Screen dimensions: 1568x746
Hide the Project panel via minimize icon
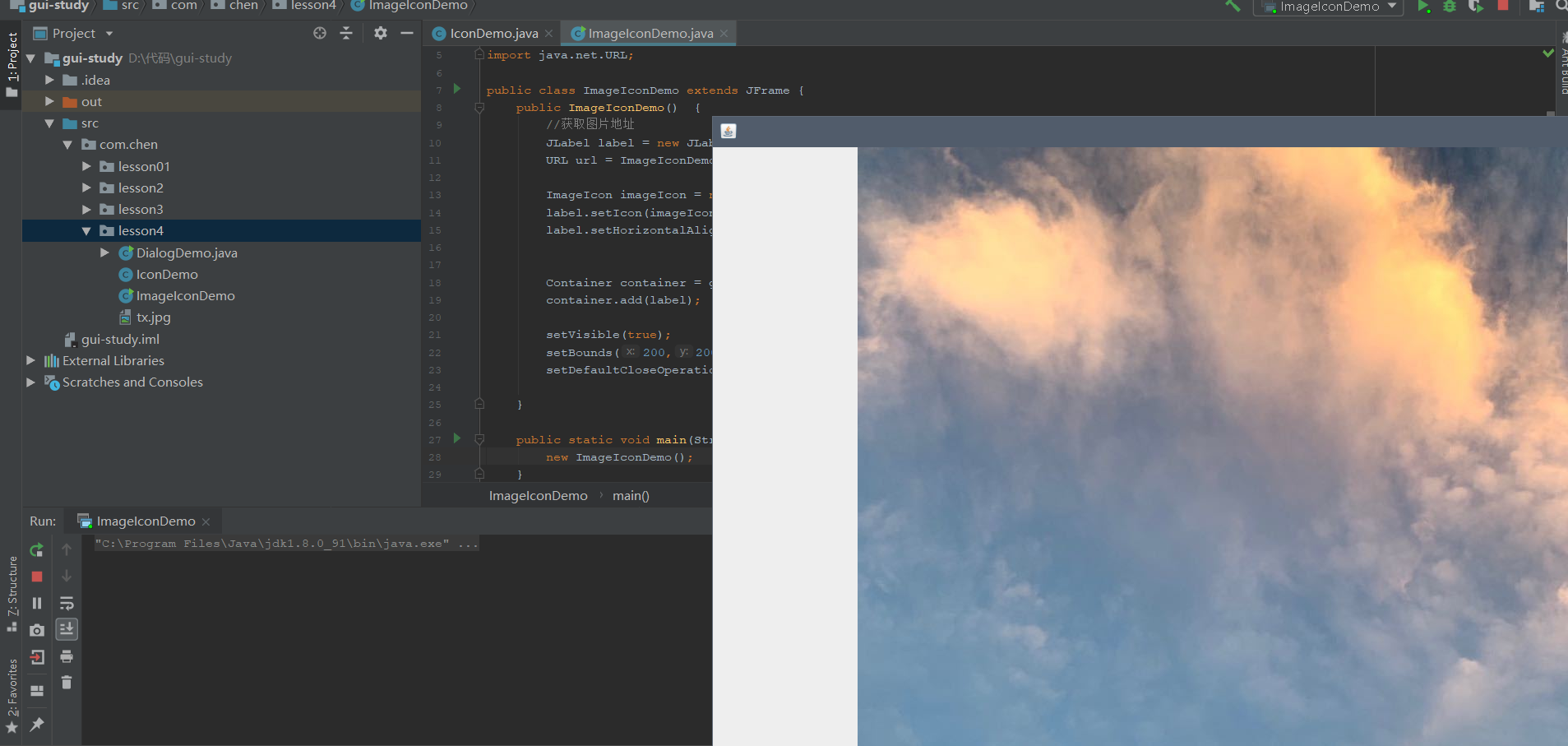[x=406, y=33]
